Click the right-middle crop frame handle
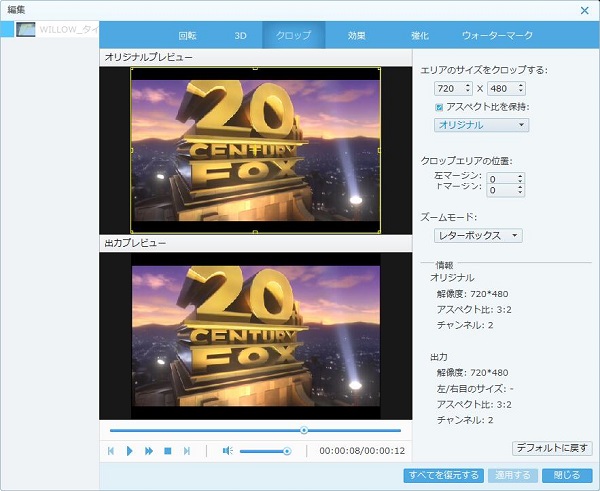This screenshot has height=491, width=600. click(379, 150)
